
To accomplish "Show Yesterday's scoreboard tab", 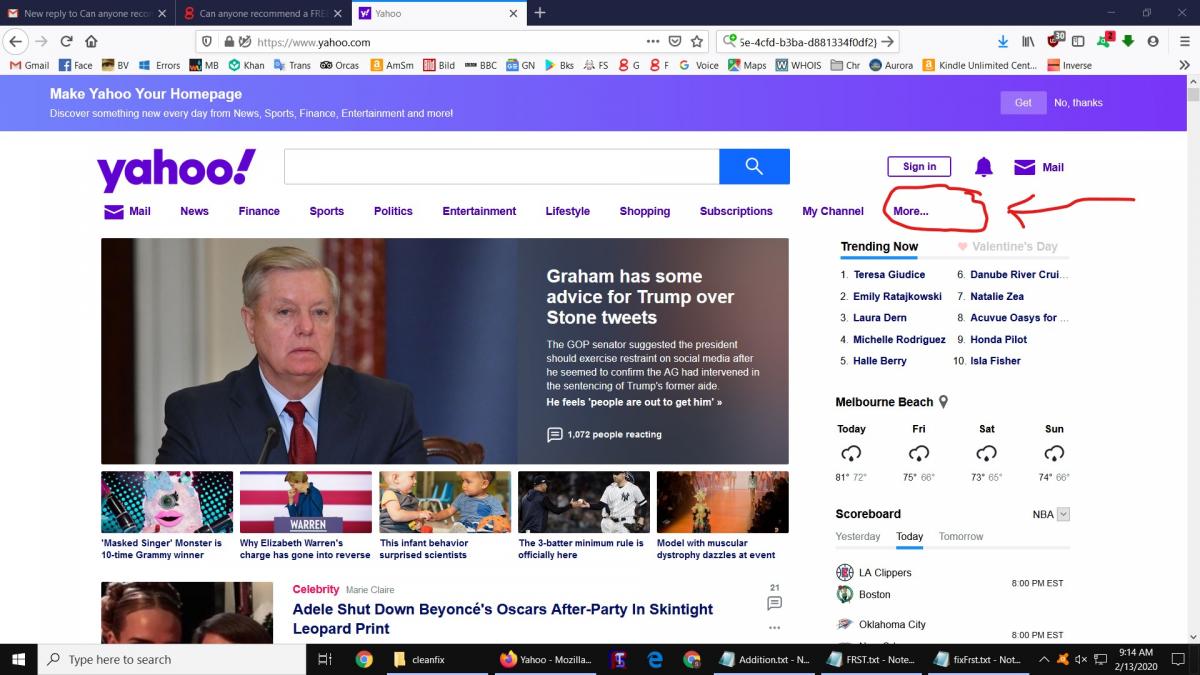I will 858,537.
